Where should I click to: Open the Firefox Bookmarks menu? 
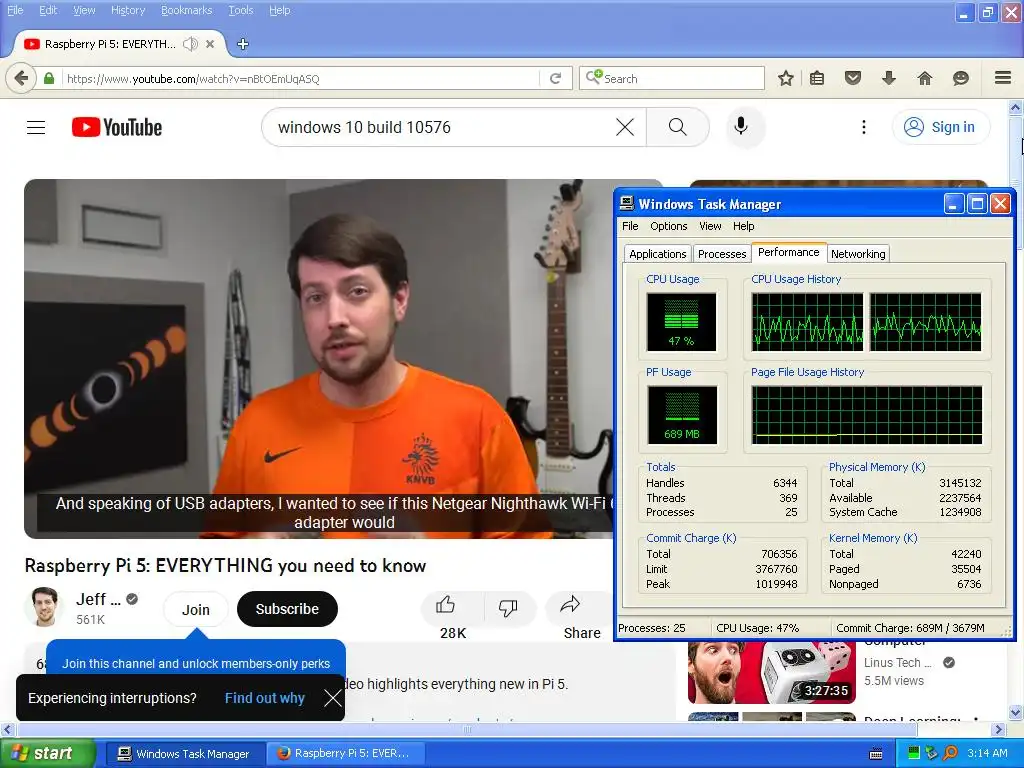point(186,10)
